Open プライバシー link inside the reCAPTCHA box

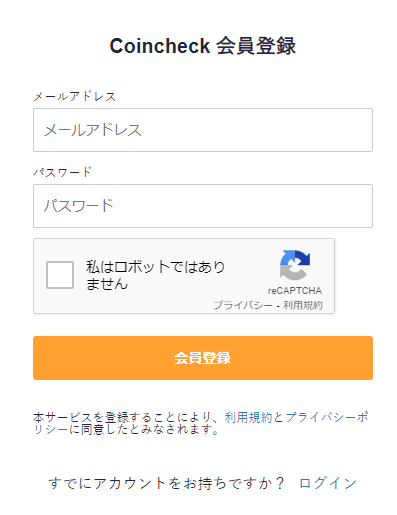(243, 305)
